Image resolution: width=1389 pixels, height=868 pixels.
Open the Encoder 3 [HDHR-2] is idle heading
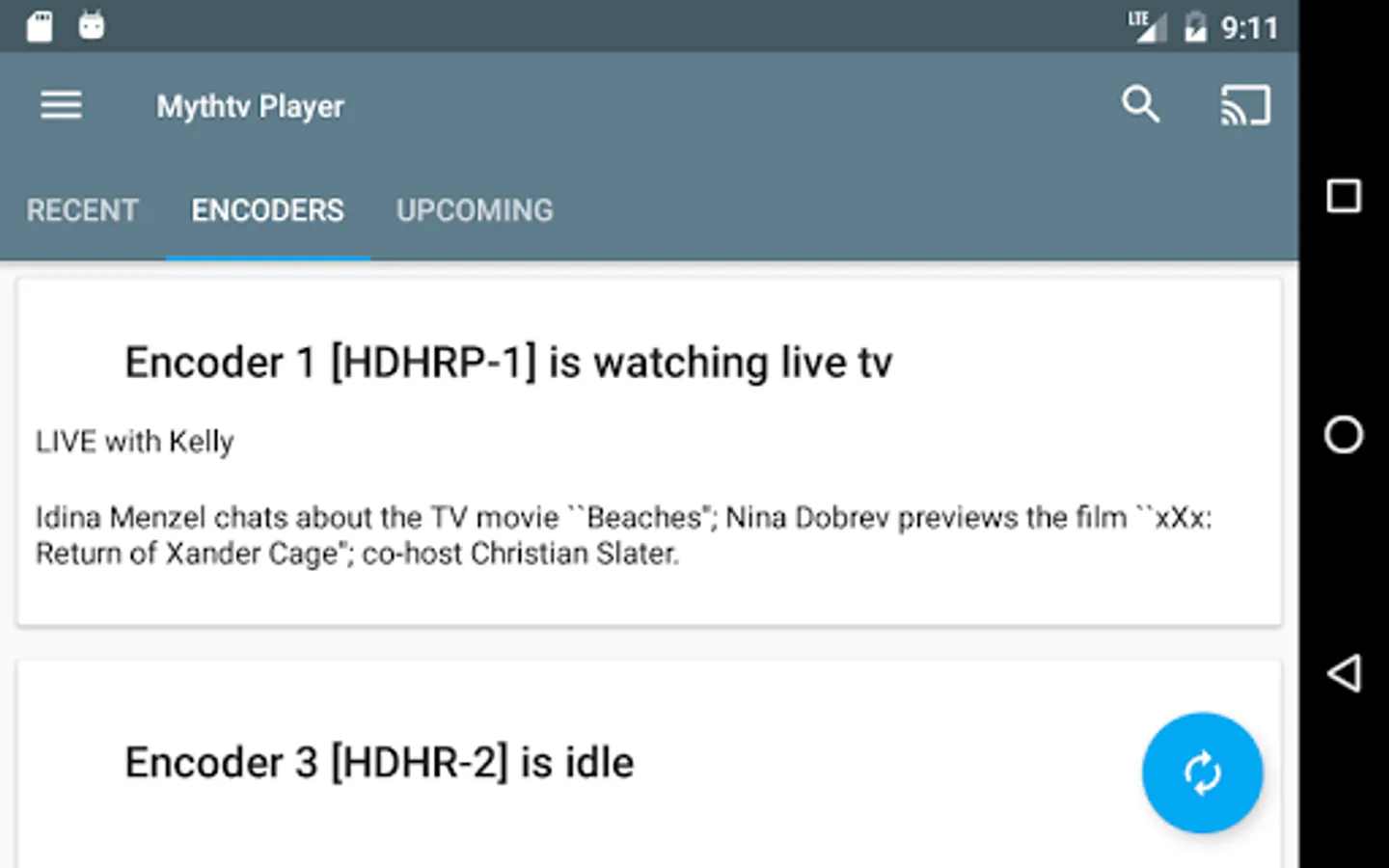[379, 763]
